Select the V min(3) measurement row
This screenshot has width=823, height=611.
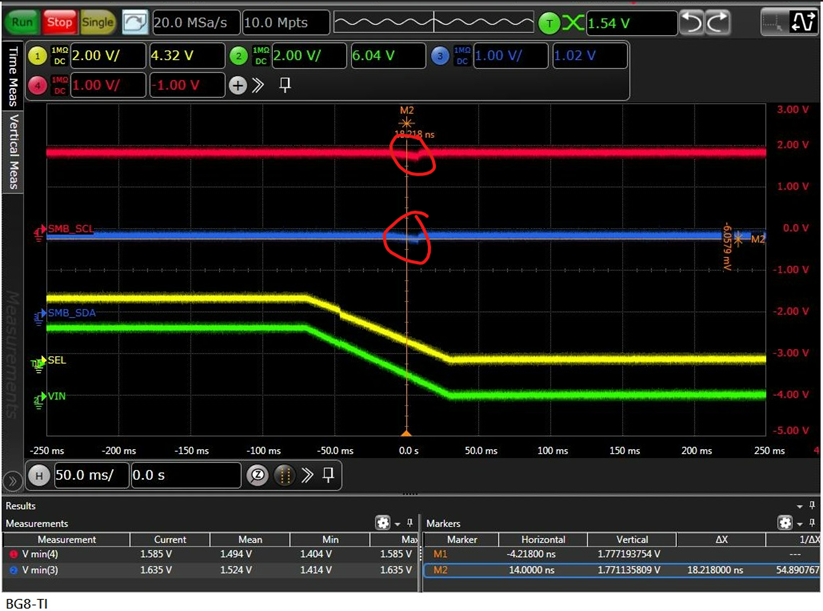tap(211, 570)
